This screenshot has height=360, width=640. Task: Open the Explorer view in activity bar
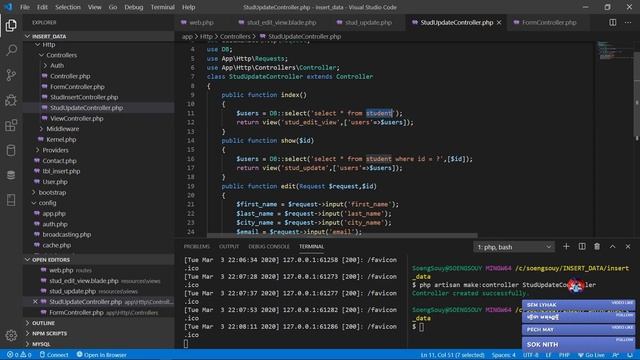11,25
